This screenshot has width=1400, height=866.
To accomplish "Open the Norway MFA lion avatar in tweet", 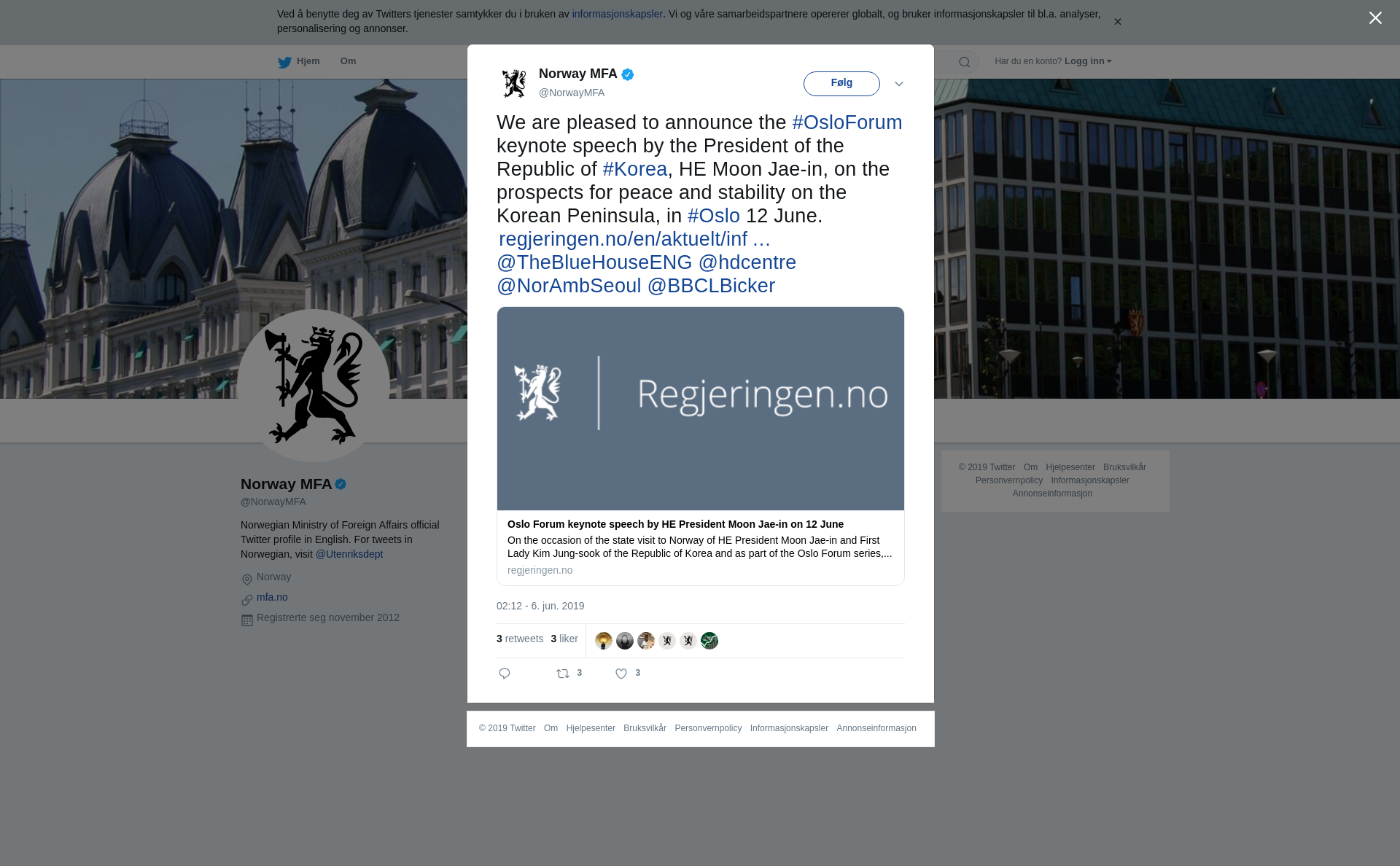I will pyautogui.click(x=514, y=83).
